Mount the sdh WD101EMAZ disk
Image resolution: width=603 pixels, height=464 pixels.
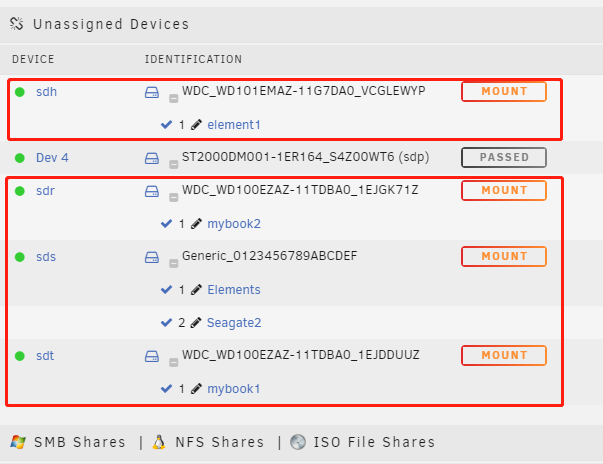pyautogui.click(x=504, y=91)
